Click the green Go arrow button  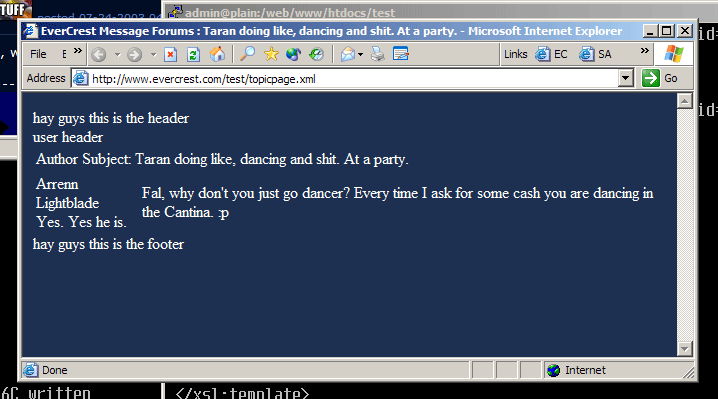pyautogui.click(x=651, y=78)
